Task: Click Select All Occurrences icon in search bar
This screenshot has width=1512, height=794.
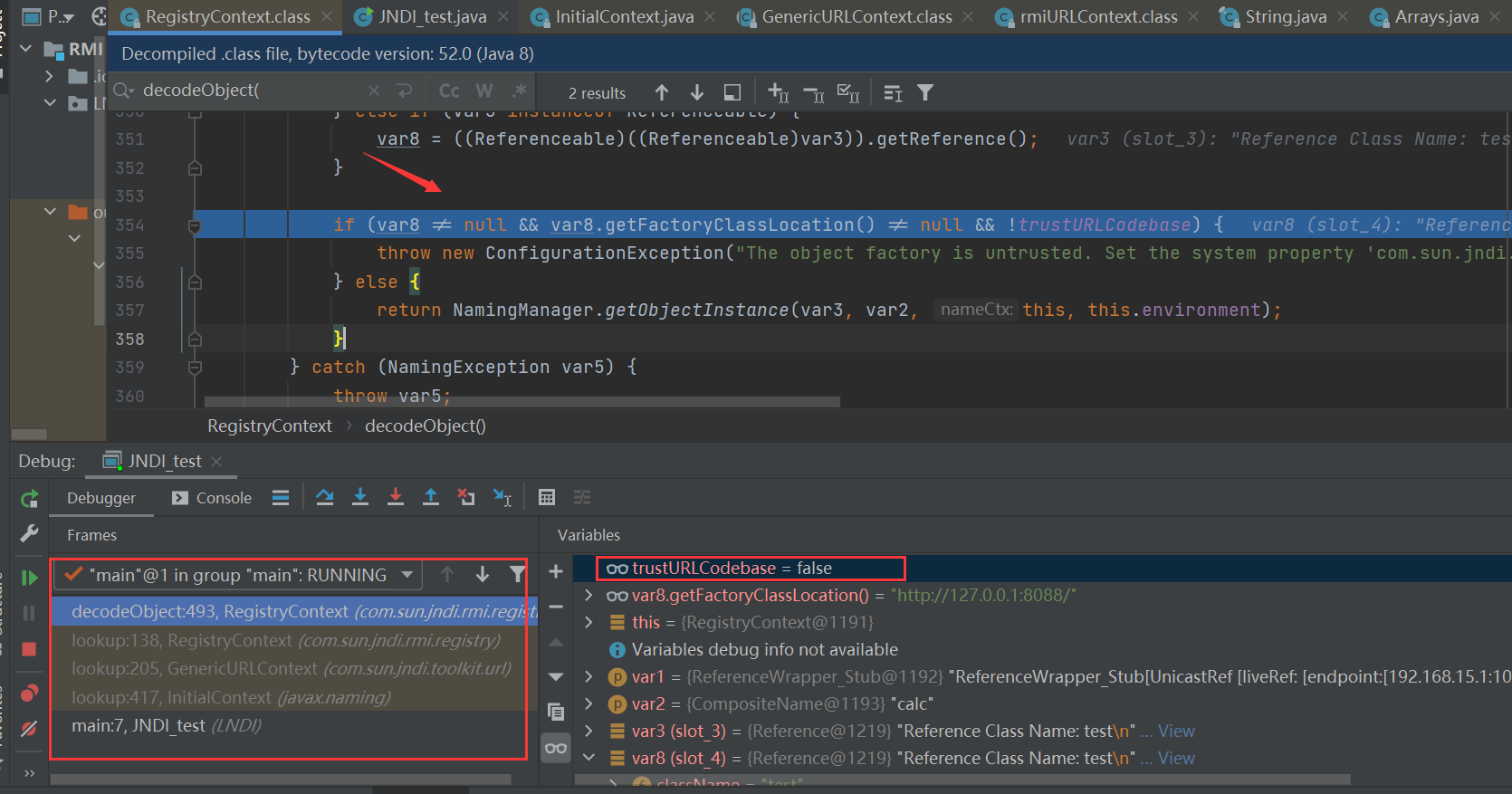Action: tap(732, 92)
